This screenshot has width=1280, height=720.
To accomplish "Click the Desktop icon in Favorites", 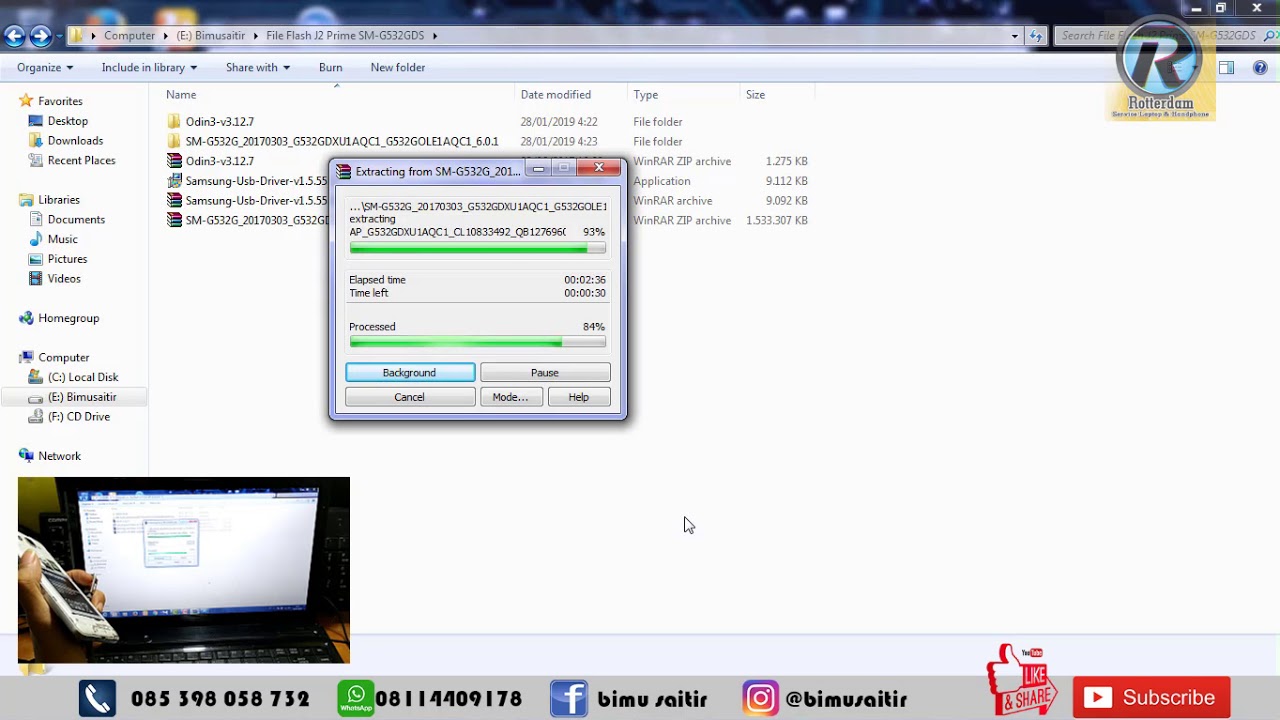I will (36, 121).
